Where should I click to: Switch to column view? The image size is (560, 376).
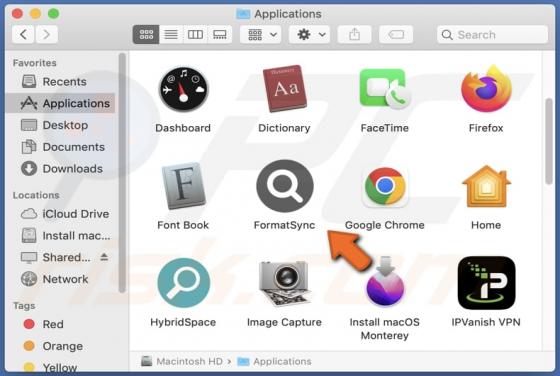195,35
